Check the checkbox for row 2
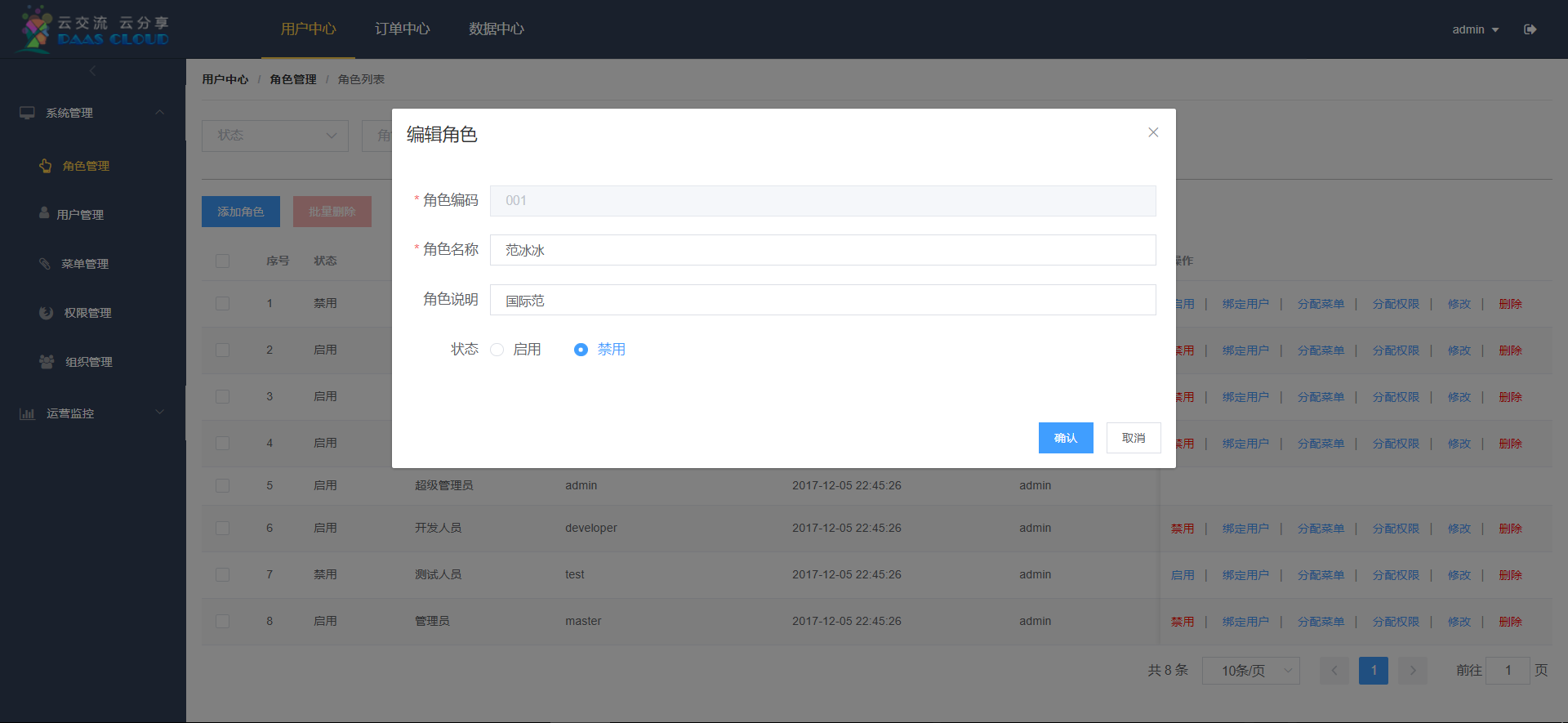This screenshot has width=1568, height=723. point(222,350)
